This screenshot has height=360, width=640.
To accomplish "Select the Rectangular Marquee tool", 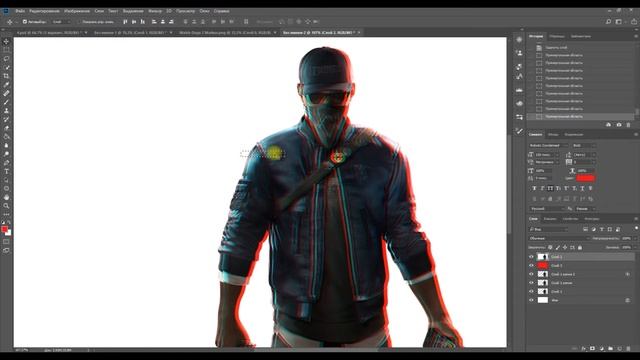I will click(x=6, y=50).
